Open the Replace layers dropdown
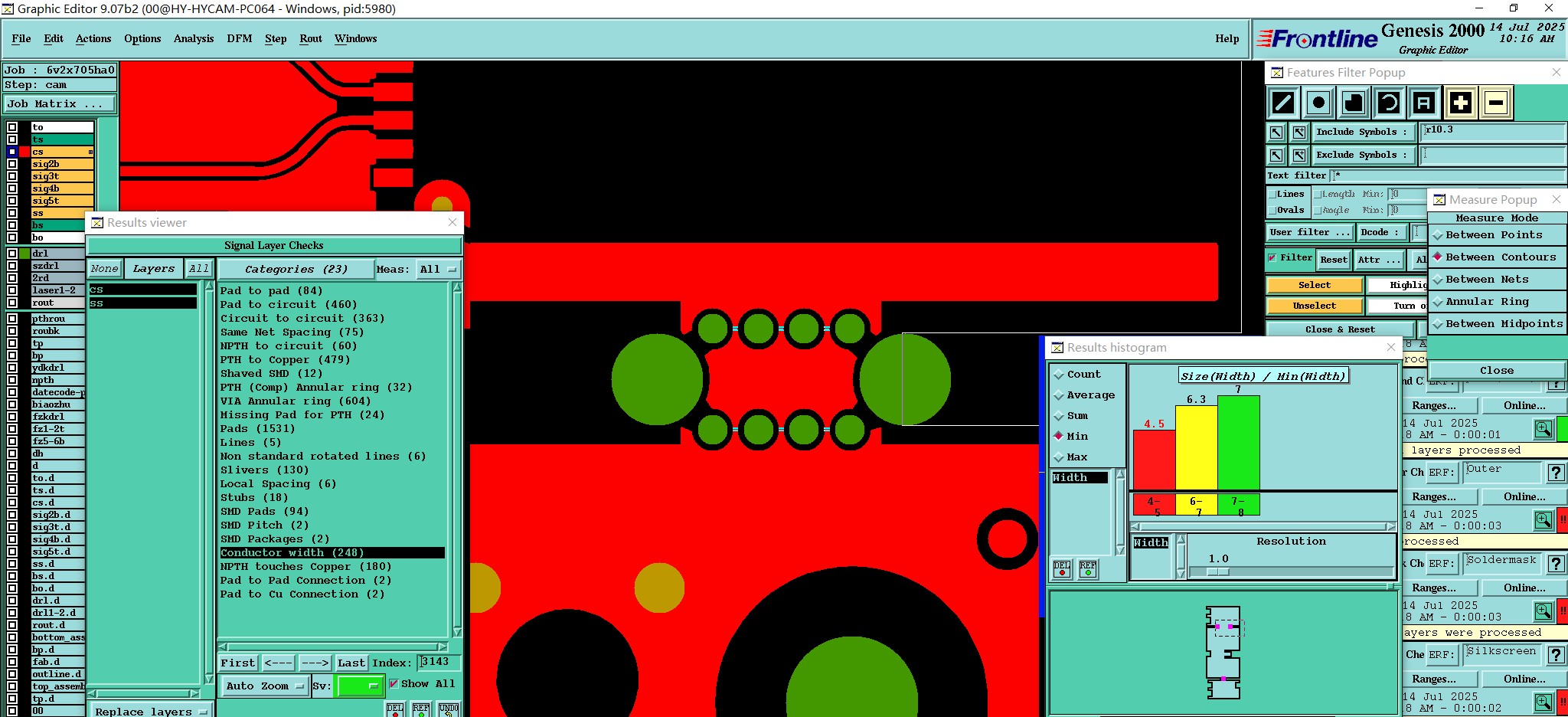The image size is (1568, 717). click(151, 711)
